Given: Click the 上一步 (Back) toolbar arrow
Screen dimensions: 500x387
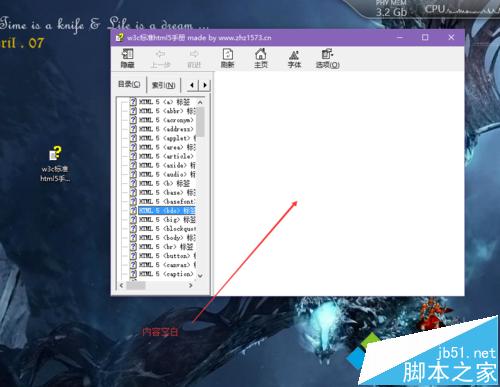Looking at the screenshot, I should click(161, 58).
